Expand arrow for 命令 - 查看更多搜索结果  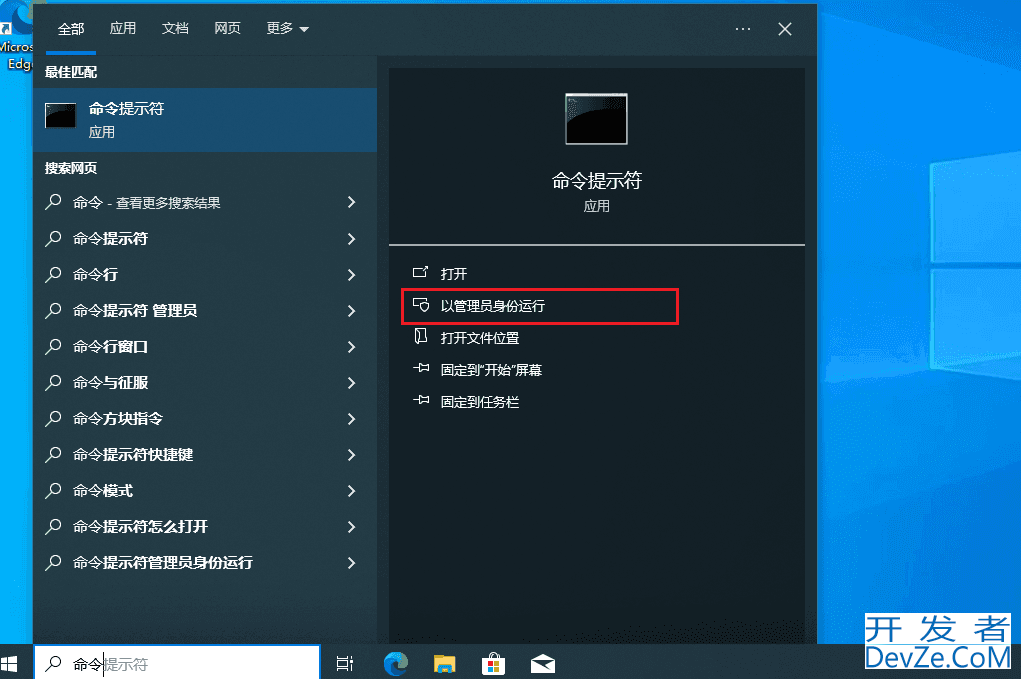click(x=352, y=202)
